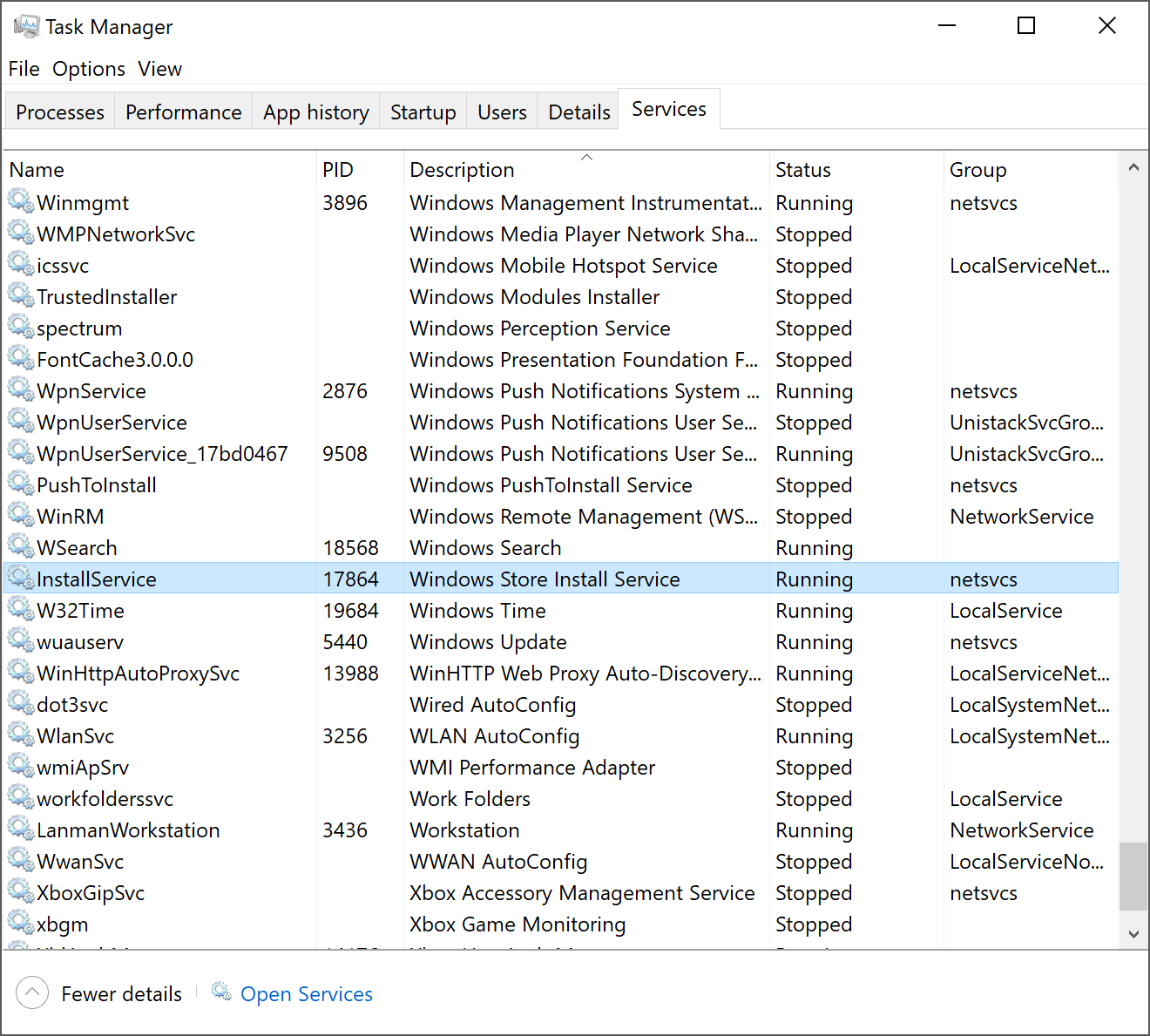Collapse view with Fewer details button
This screenshot has width=1150, height=1036.
tap(99, 993)
